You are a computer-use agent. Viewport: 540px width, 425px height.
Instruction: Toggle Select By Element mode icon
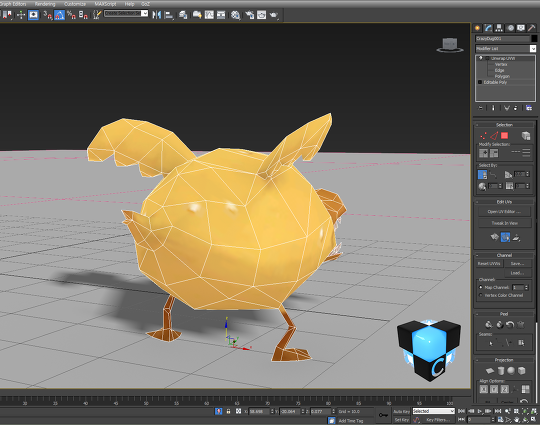[526, 136]
